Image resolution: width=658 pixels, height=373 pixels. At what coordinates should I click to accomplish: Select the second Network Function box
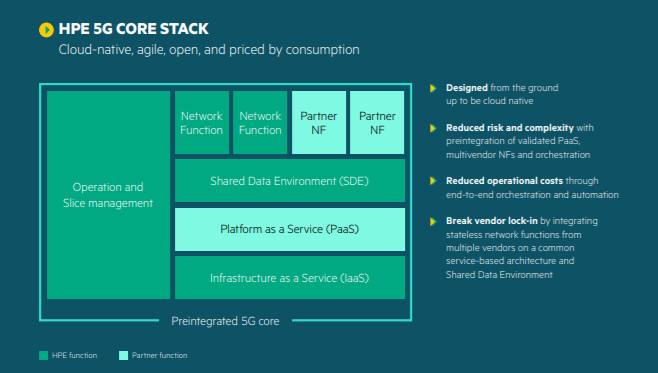pyautogui.click(x=260, y=123)
